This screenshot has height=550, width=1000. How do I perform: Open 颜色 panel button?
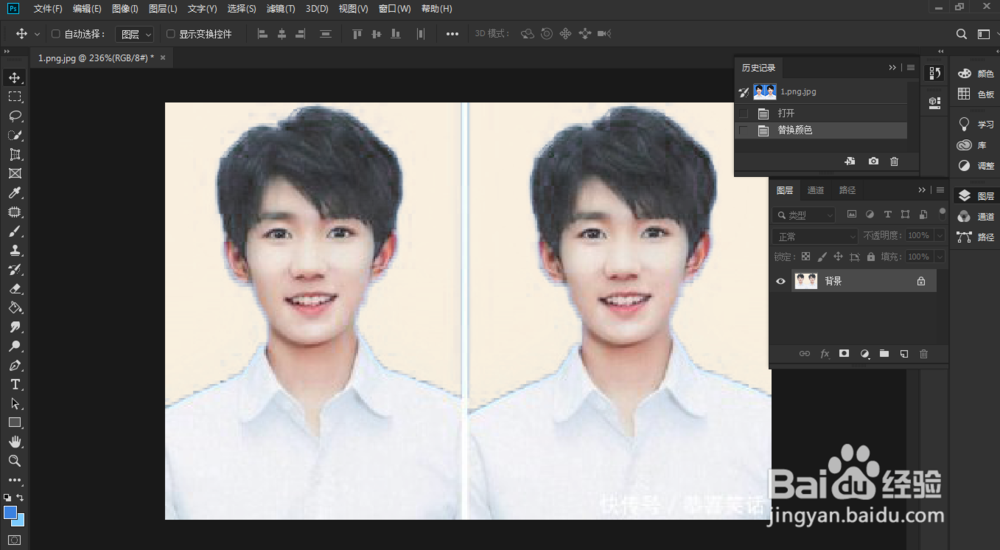(x=976, y=74)
